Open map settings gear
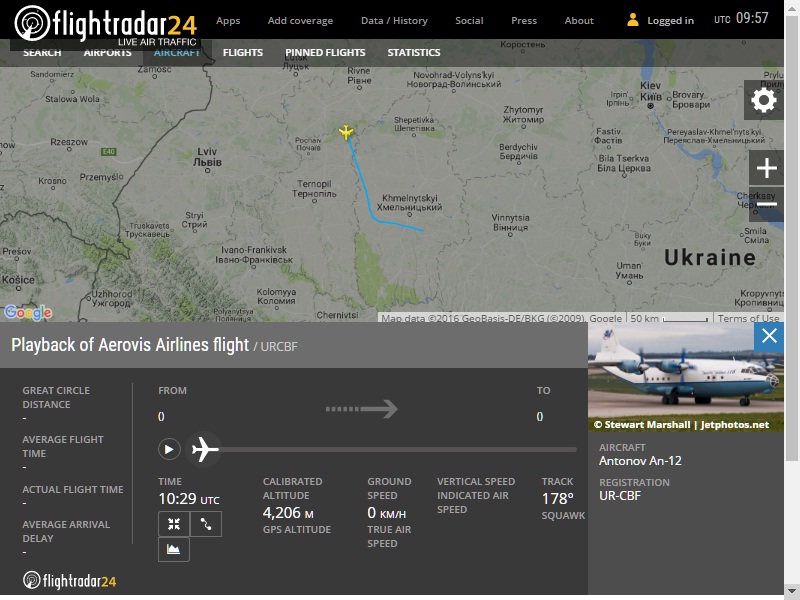The height and width of the screenshot is (600, 800). pos(764,100)
